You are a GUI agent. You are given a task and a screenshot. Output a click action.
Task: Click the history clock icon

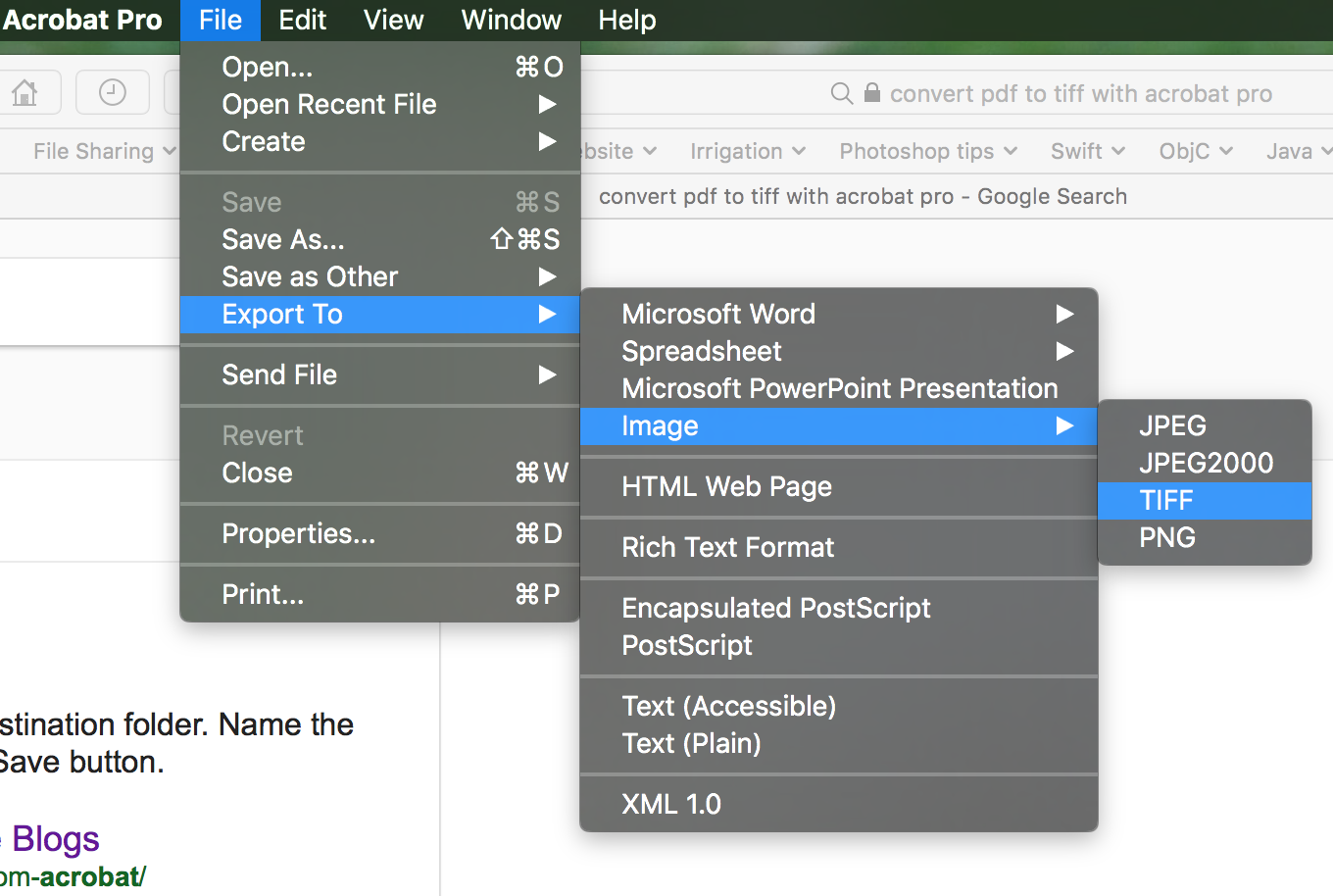(x=113, y=93)
